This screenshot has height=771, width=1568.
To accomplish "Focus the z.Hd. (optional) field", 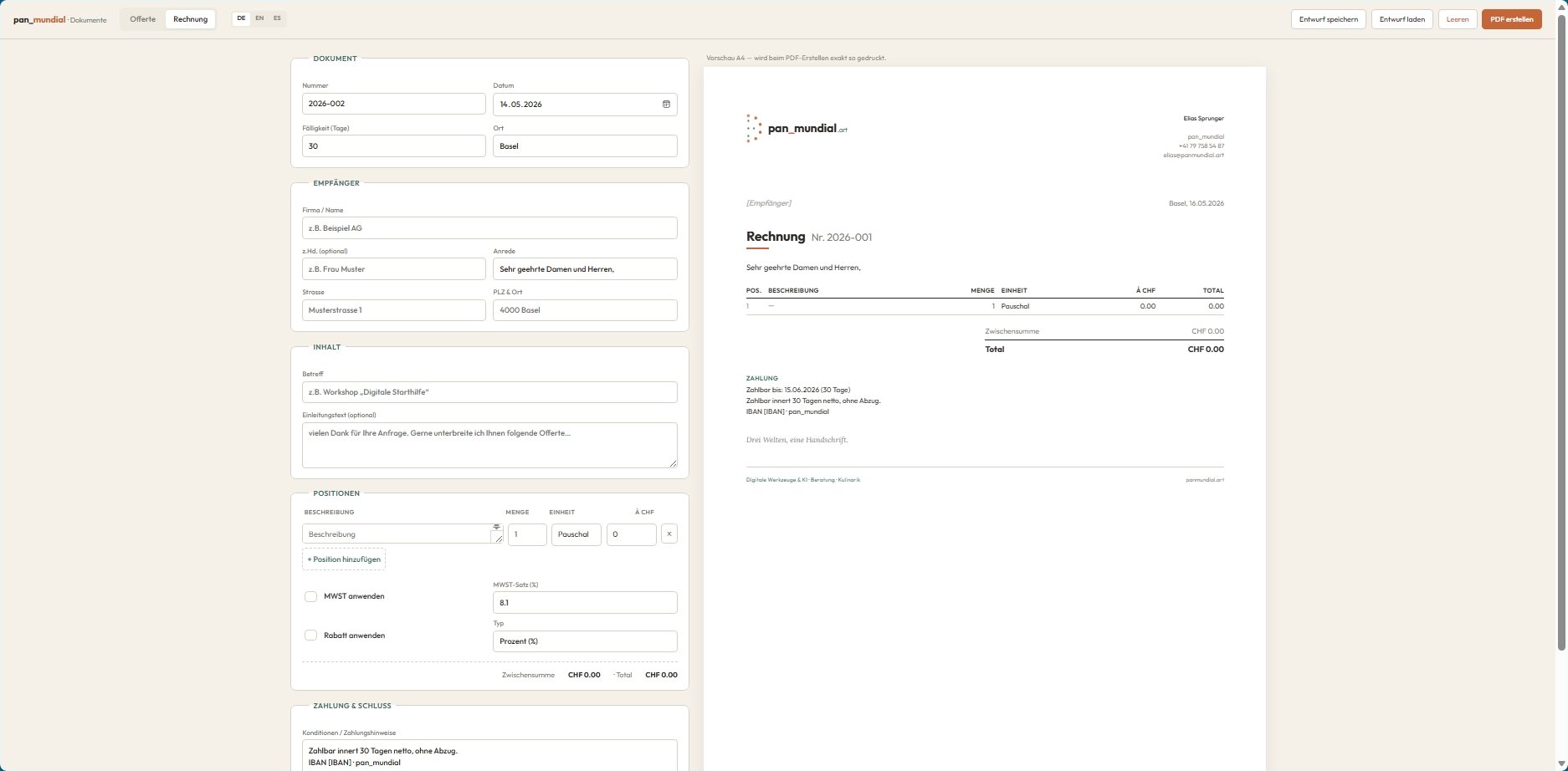I will pyautogui.click(x=393, y=269).
